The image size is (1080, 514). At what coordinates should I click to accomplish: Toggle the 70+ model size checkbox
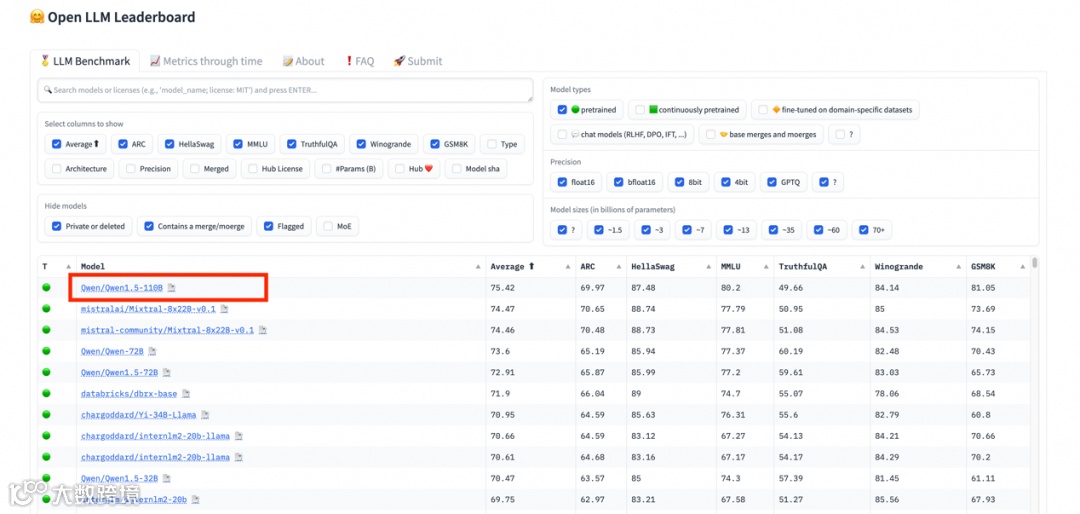pyautogui.click(x=864, y=230)
